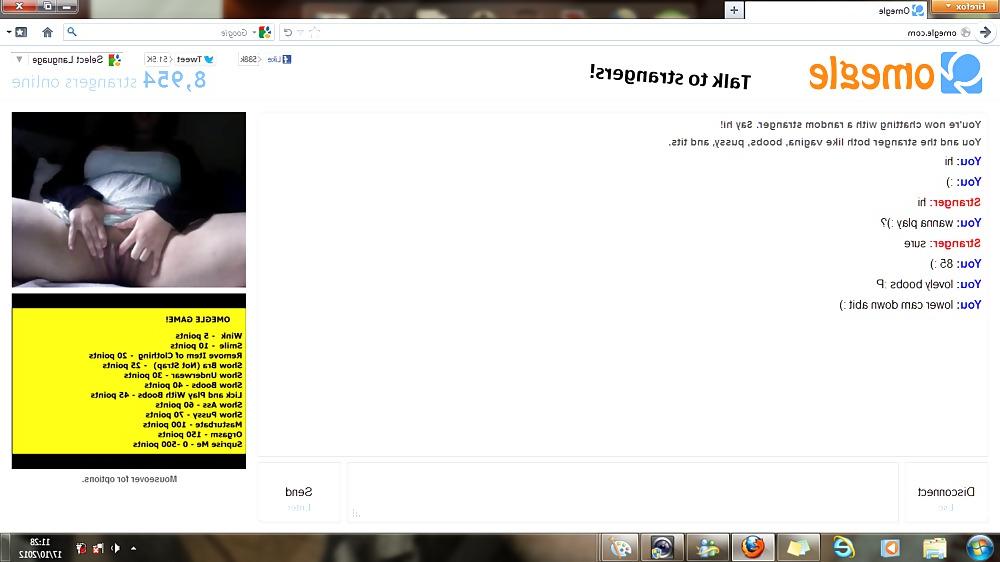This screenshot has width=1000, height=562.
Task: Open a new tab with plus button
Action: [x=734, y=10]
